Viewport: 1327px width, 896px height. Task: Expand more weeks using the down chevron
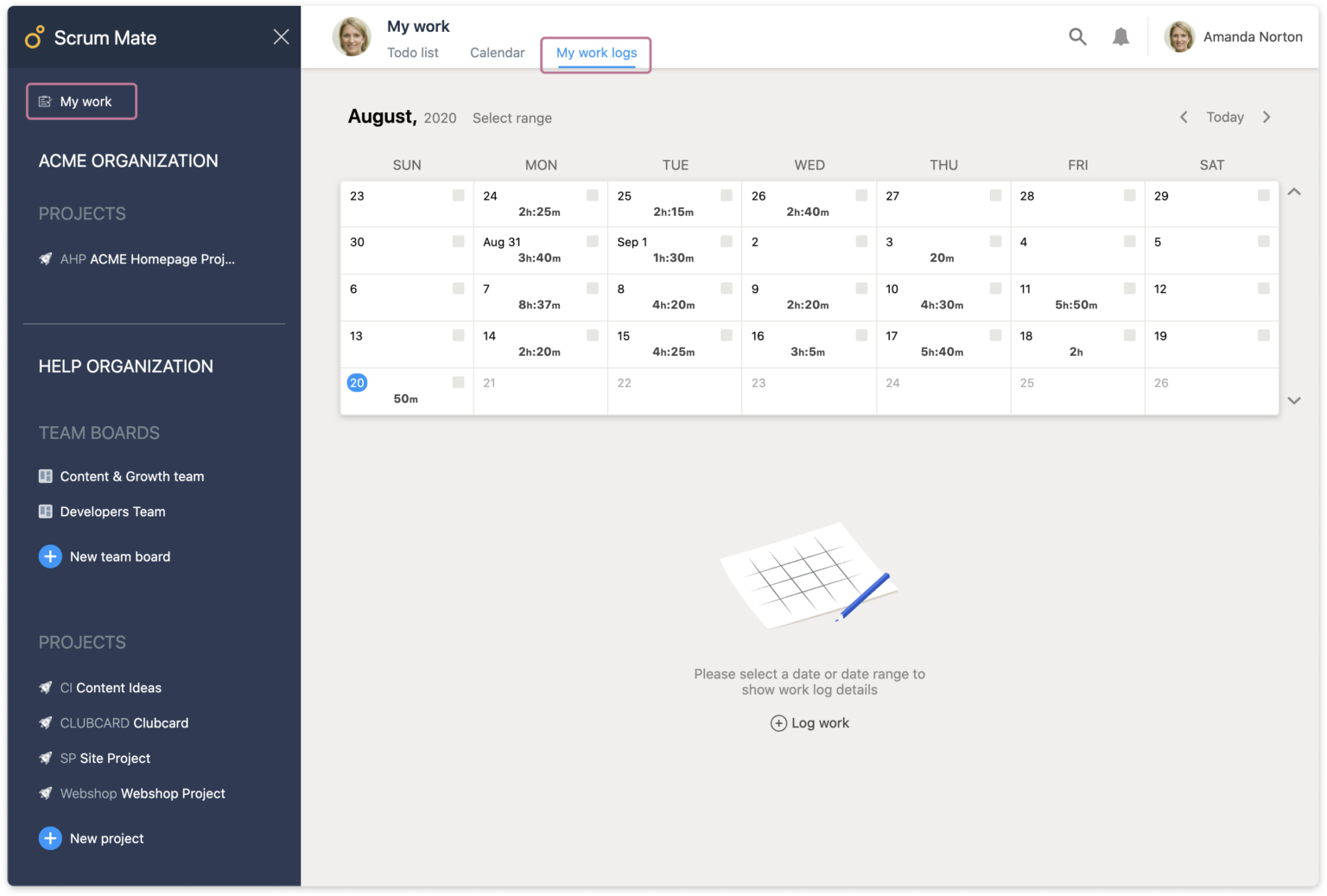click(1294, 400)
